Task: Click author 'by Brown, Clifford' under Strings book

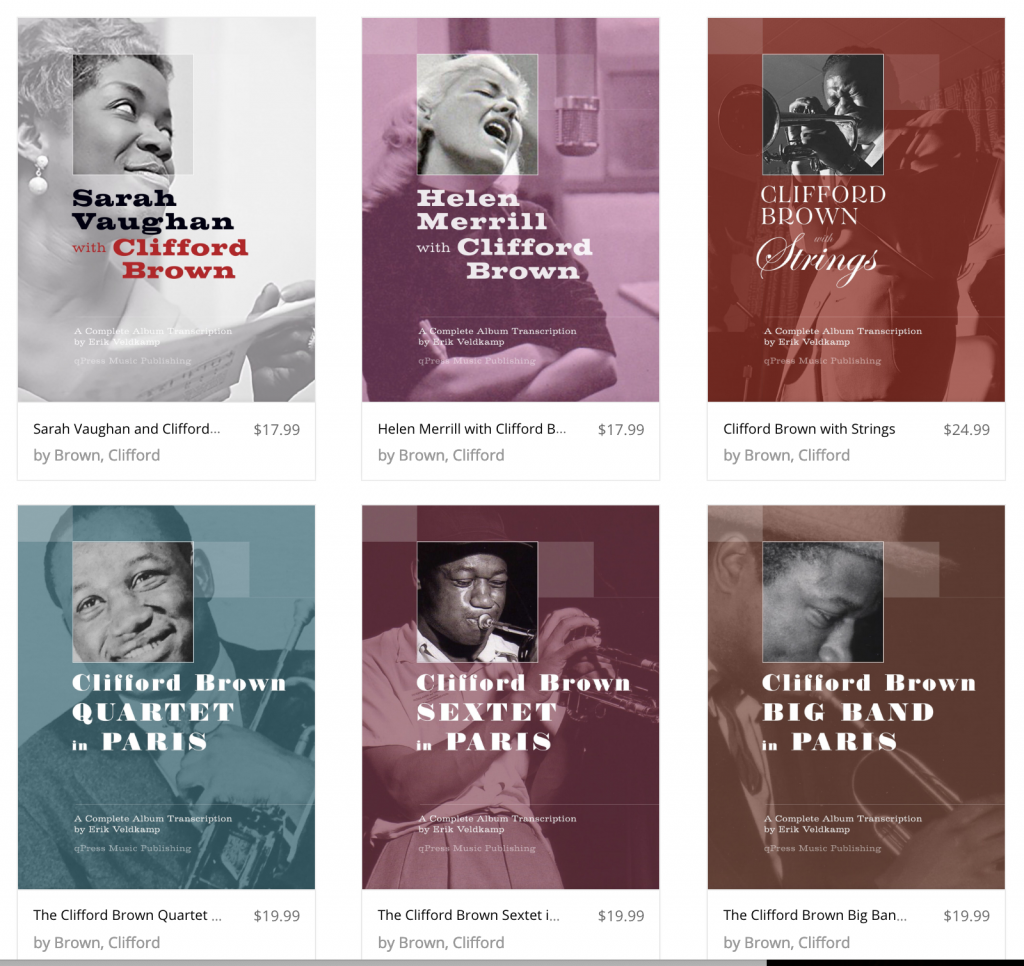Action: [786, 455]
